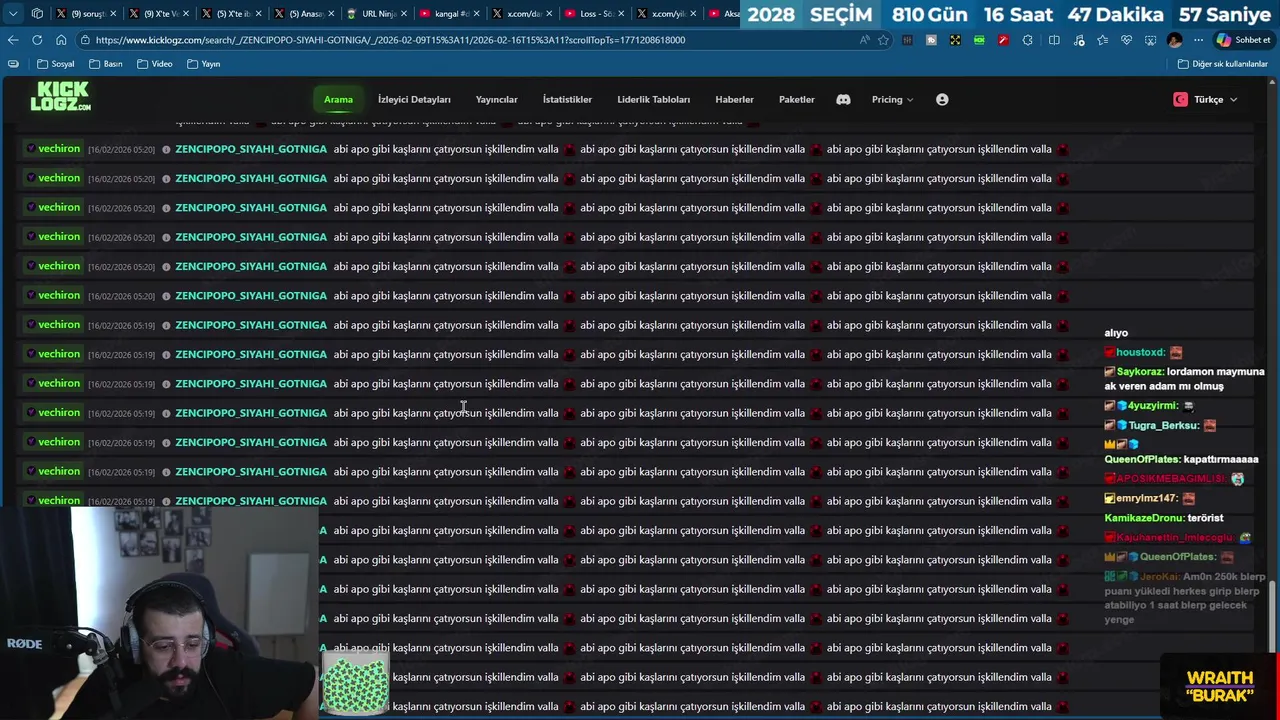Open Diğer sık kullanılanlar folder
This screenshot has height=720, width=1280.
tap(1223, 64)
